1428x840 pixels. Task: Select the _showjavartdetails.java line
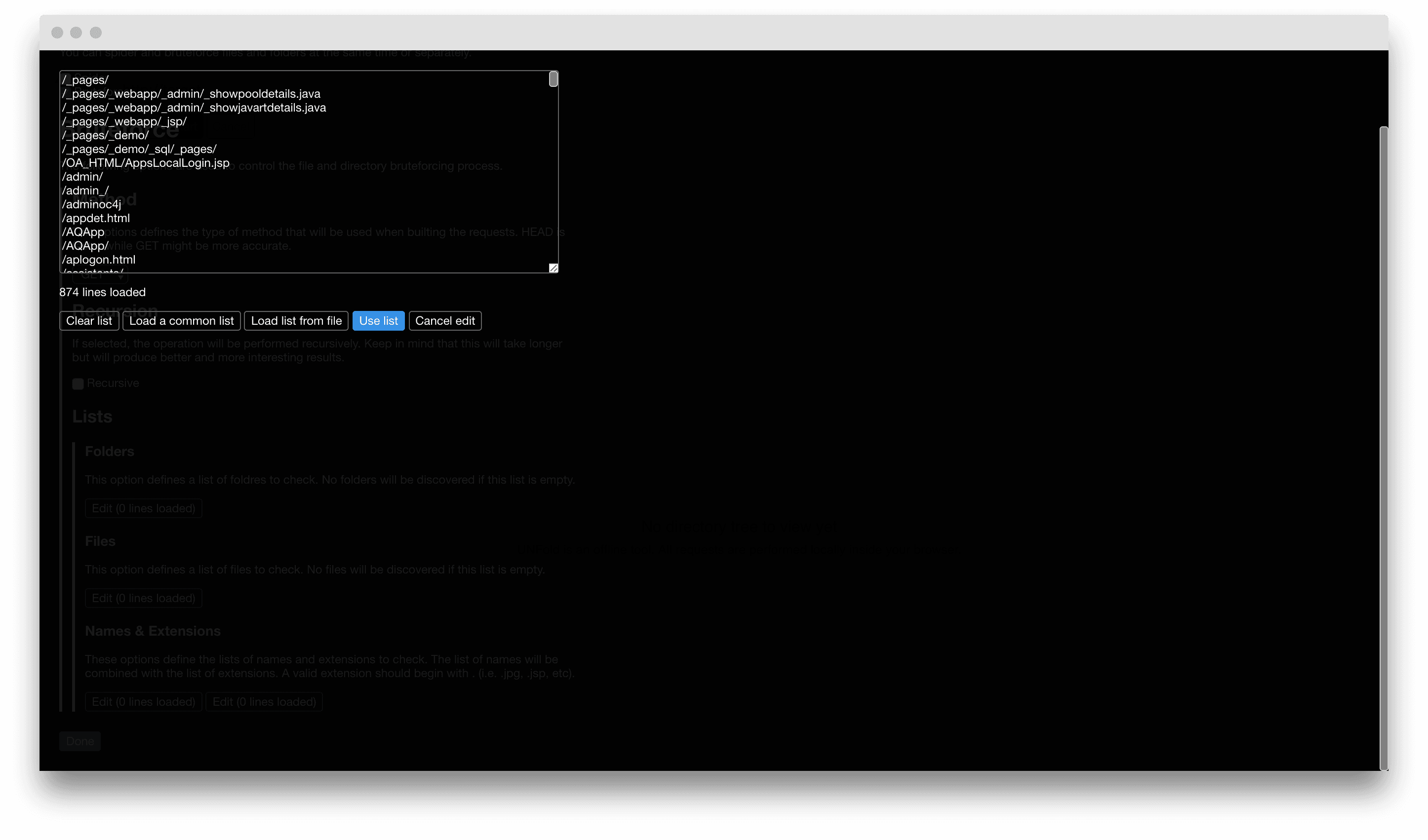[x=194, y=108]
